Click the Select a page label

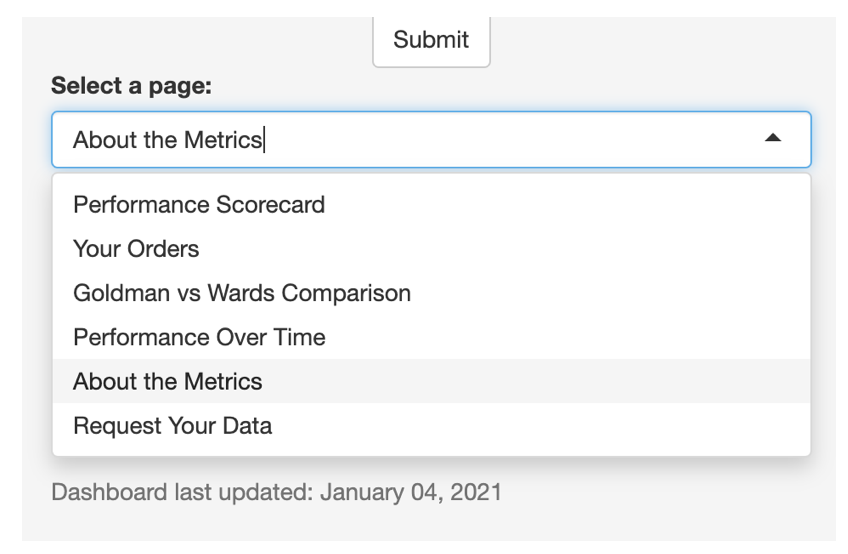(131, 85)
